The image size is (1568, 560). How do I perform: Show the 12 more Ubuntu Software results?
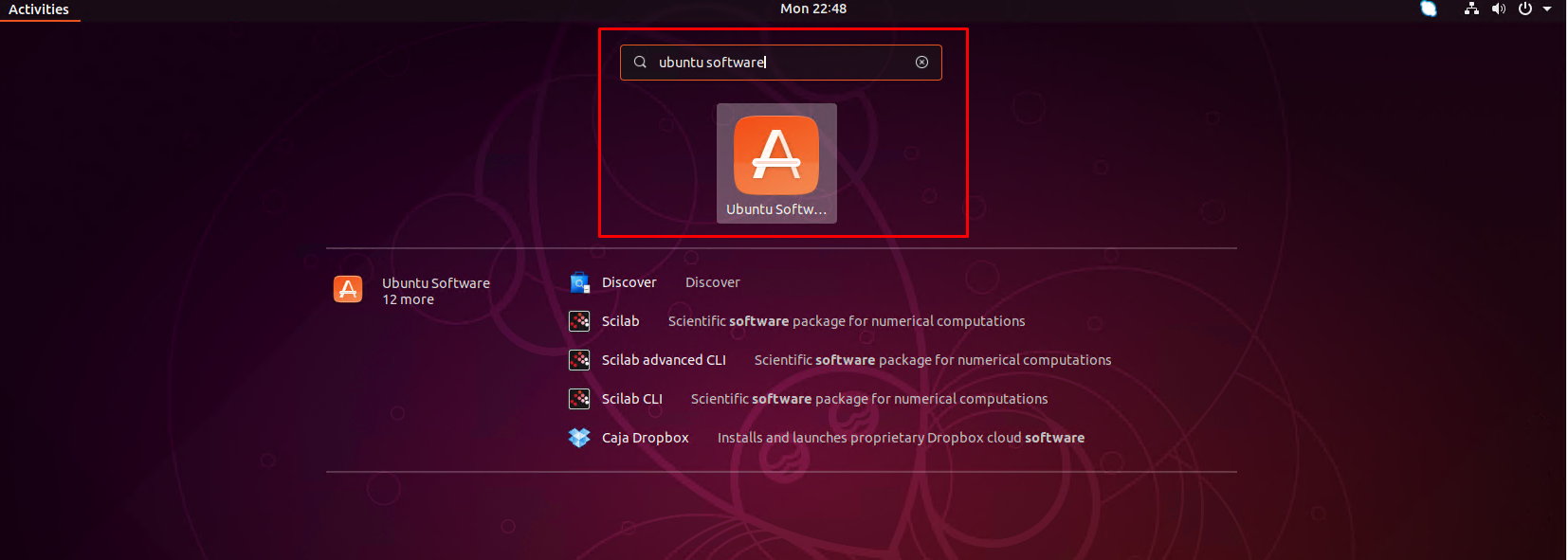pyautogui.click(x=409, y=299)
